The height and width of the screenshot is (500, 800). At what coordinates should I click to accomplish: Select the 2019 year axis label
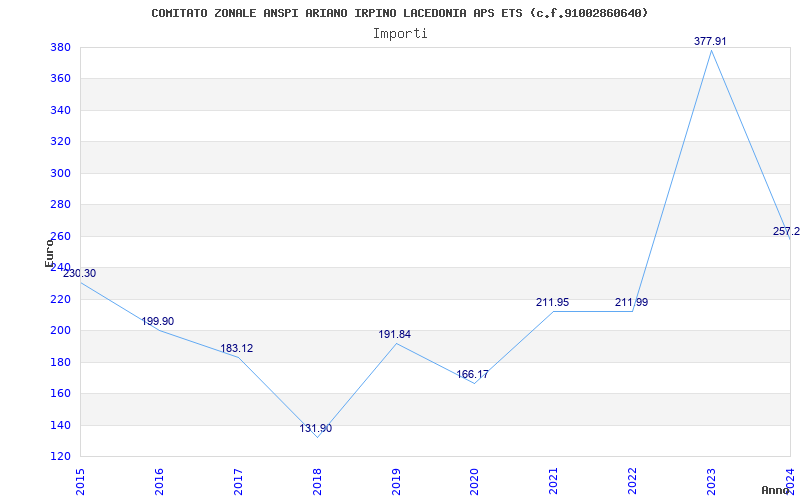(x=396, y=481)
